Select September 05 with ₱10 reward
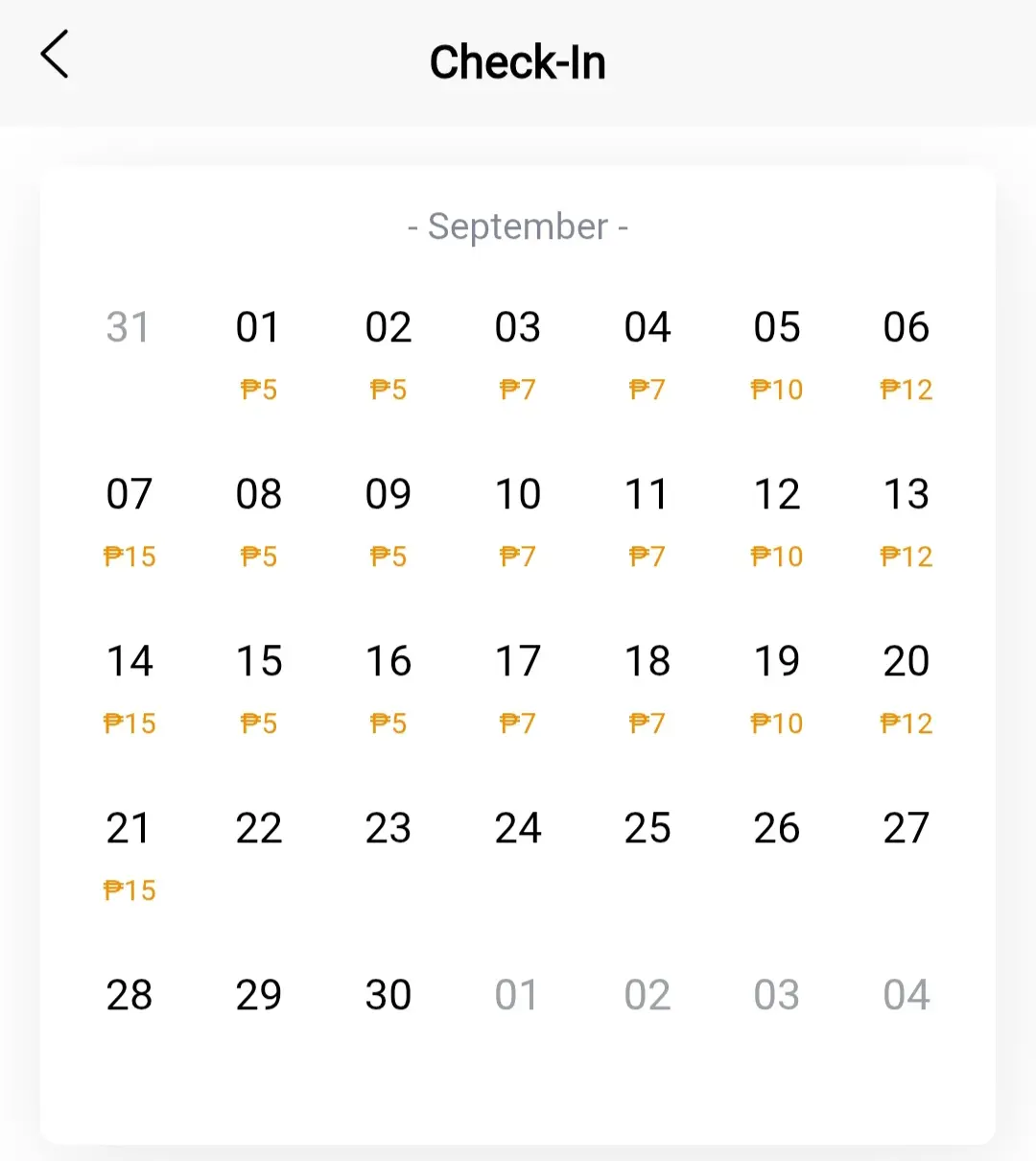The width and height of the screenshot is (1036, 1161). [777, 353]
